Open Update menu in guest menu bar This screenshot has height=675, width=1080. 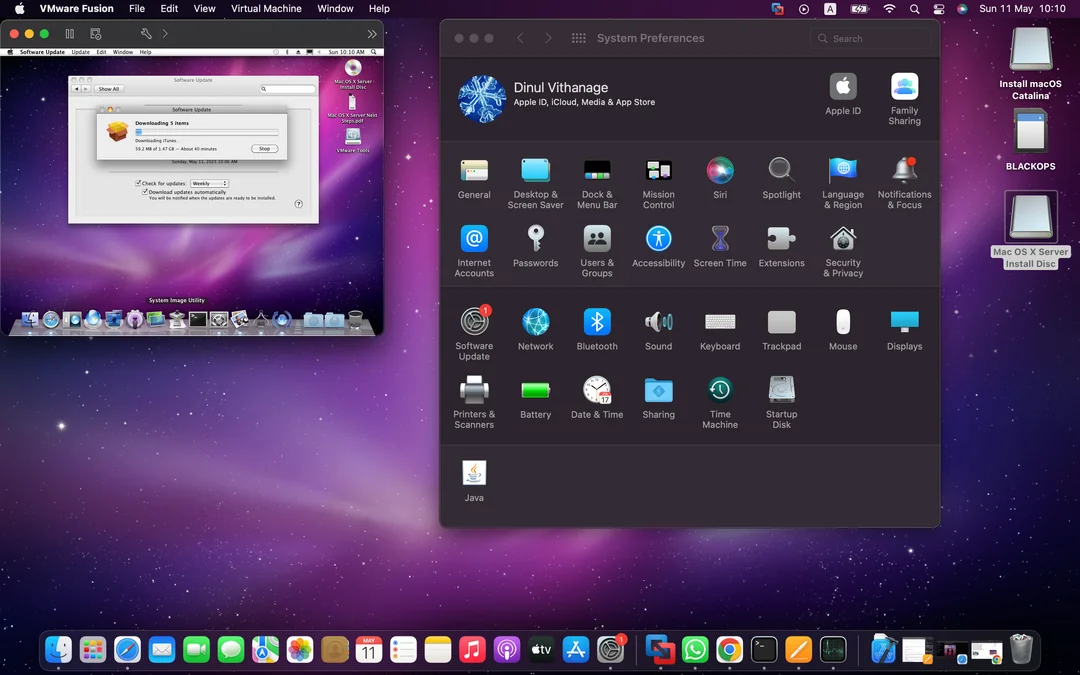point(81,52)
